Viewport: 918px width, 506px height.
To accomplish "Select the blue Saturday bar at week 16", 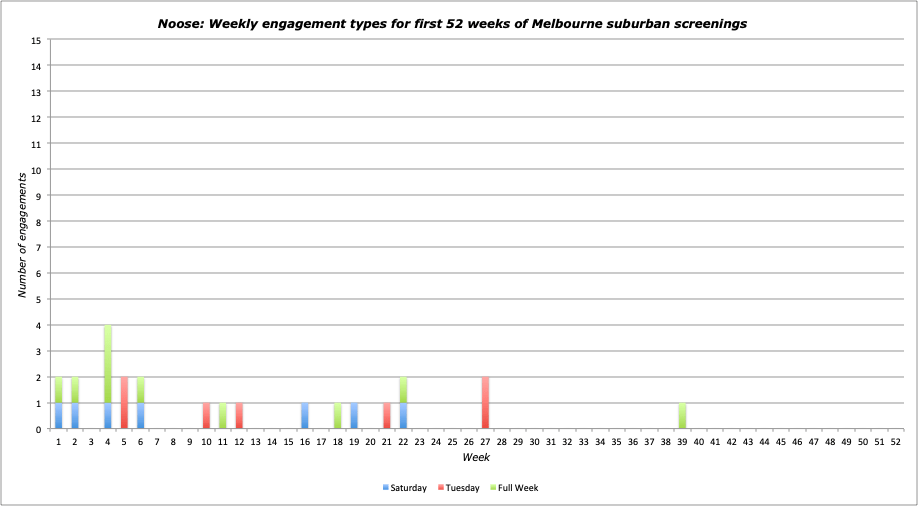I will click(x=305, y=416).
